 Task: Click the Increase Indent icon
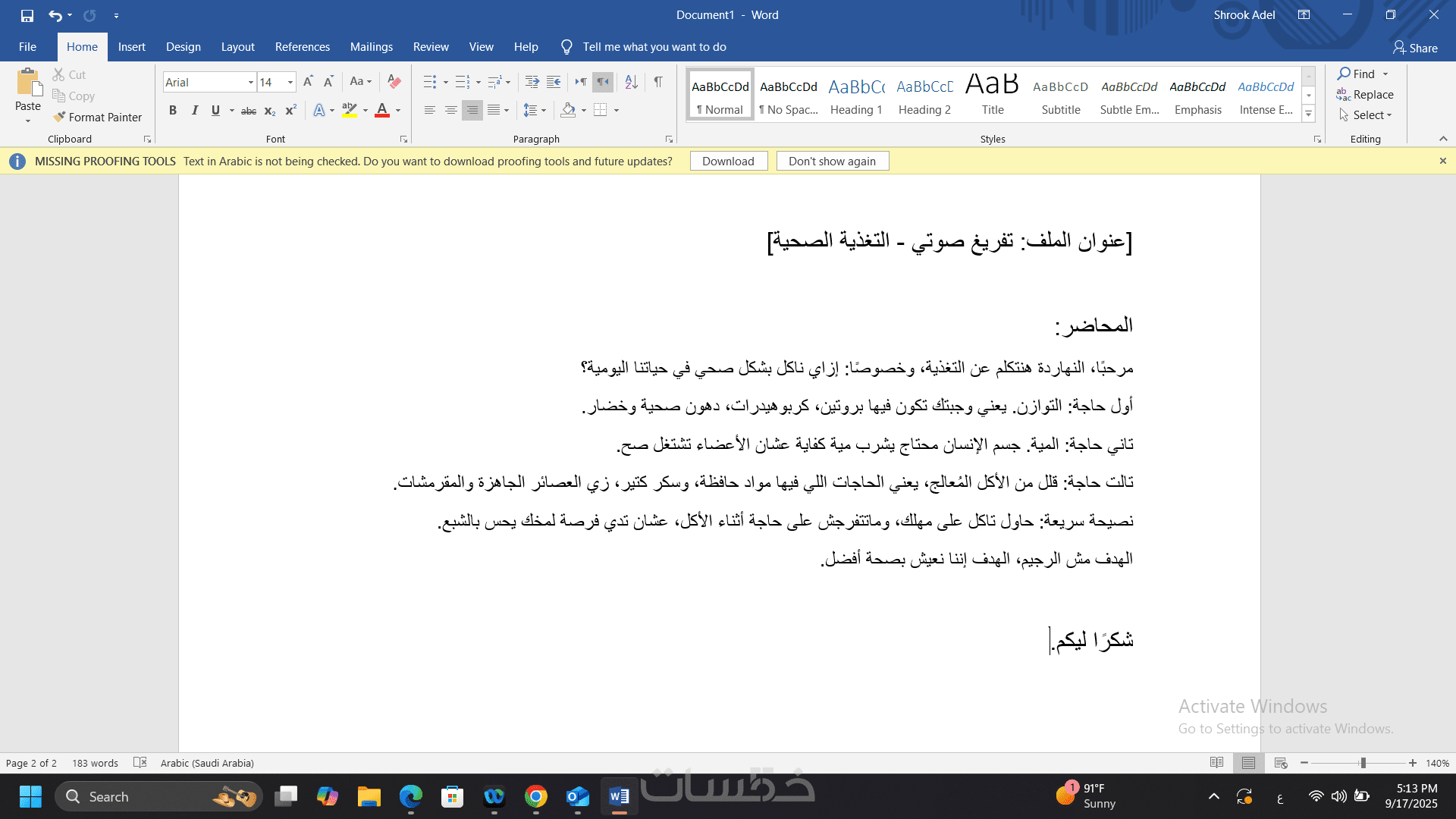pos(554,82)
